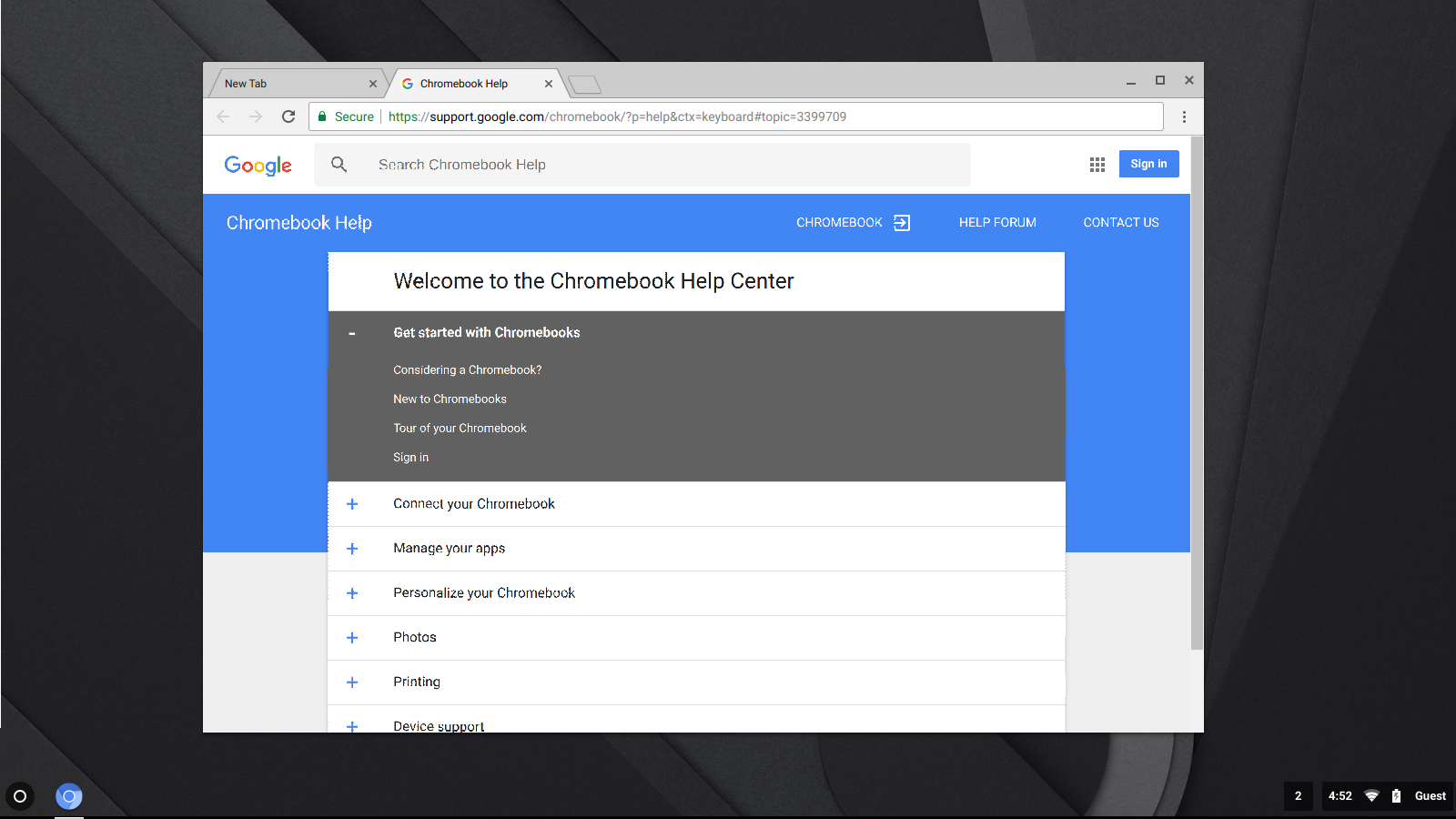Maximize the Chrome window
This screenshot has width=1456, height=819.
click(1160, 80)
